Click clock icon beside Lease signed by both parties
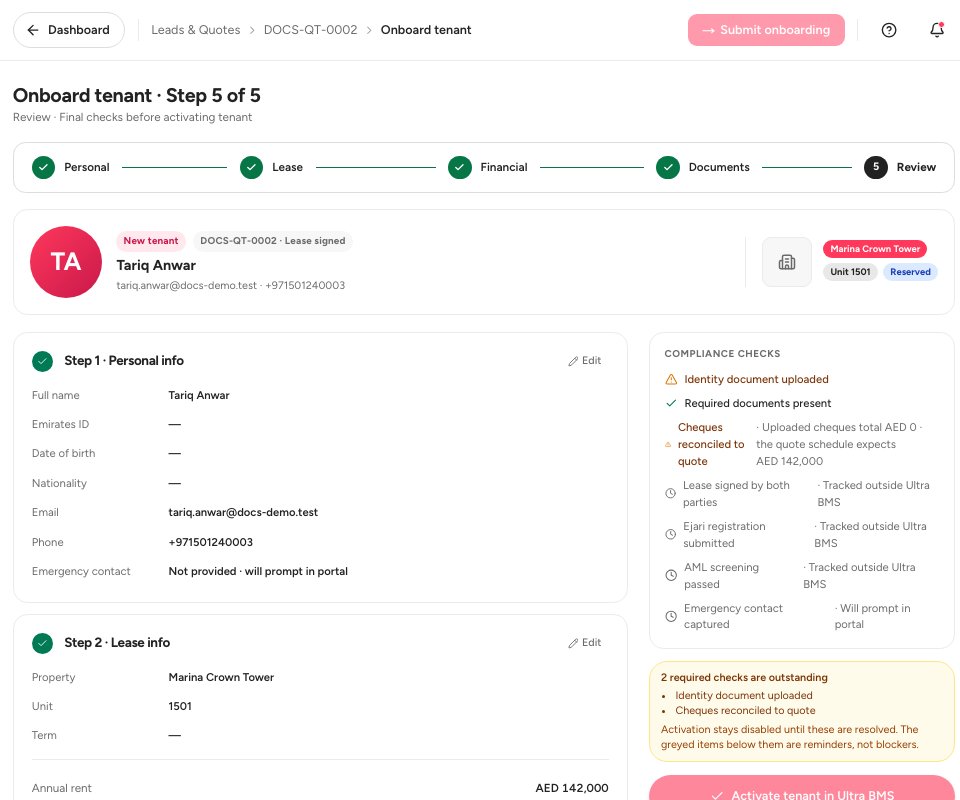The image size is (960, 800). tap(671, 493)
